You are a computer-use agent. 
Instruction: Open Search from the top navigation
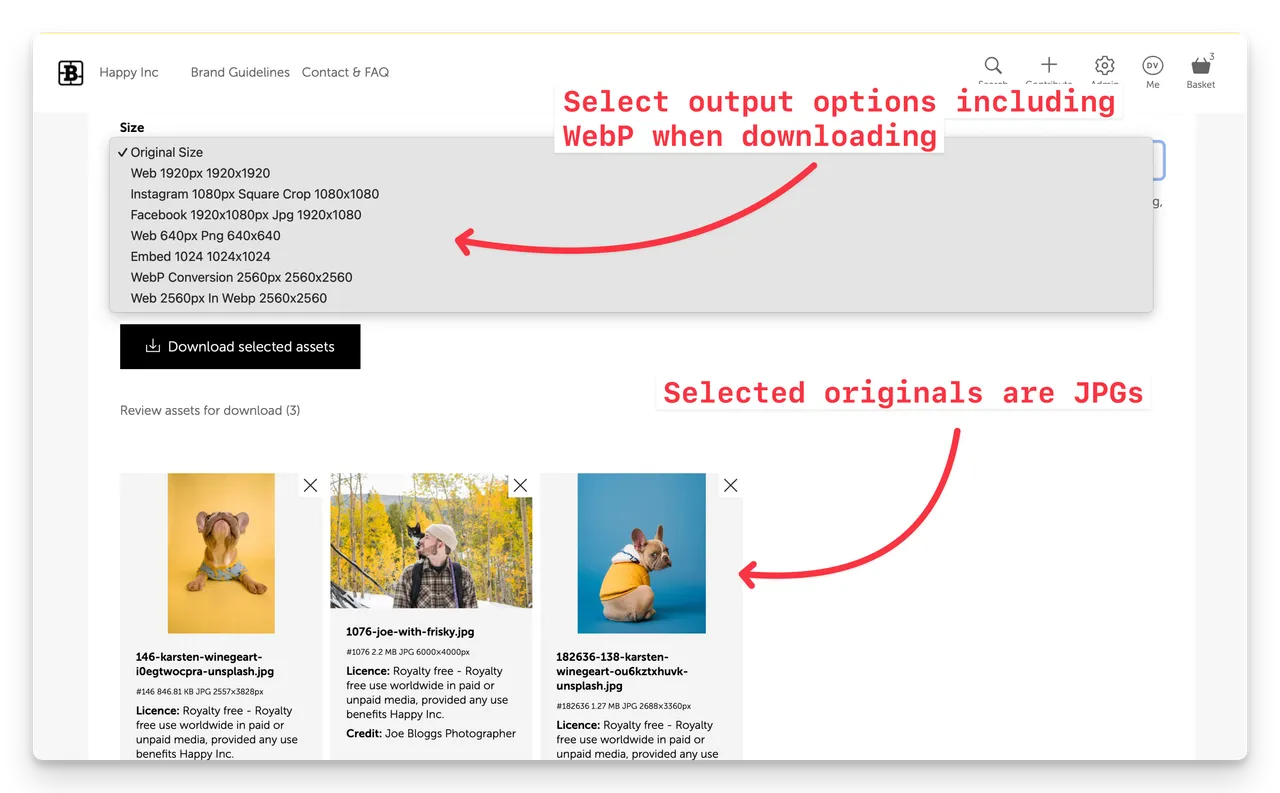pyautogui.click(x=992, y=65)
